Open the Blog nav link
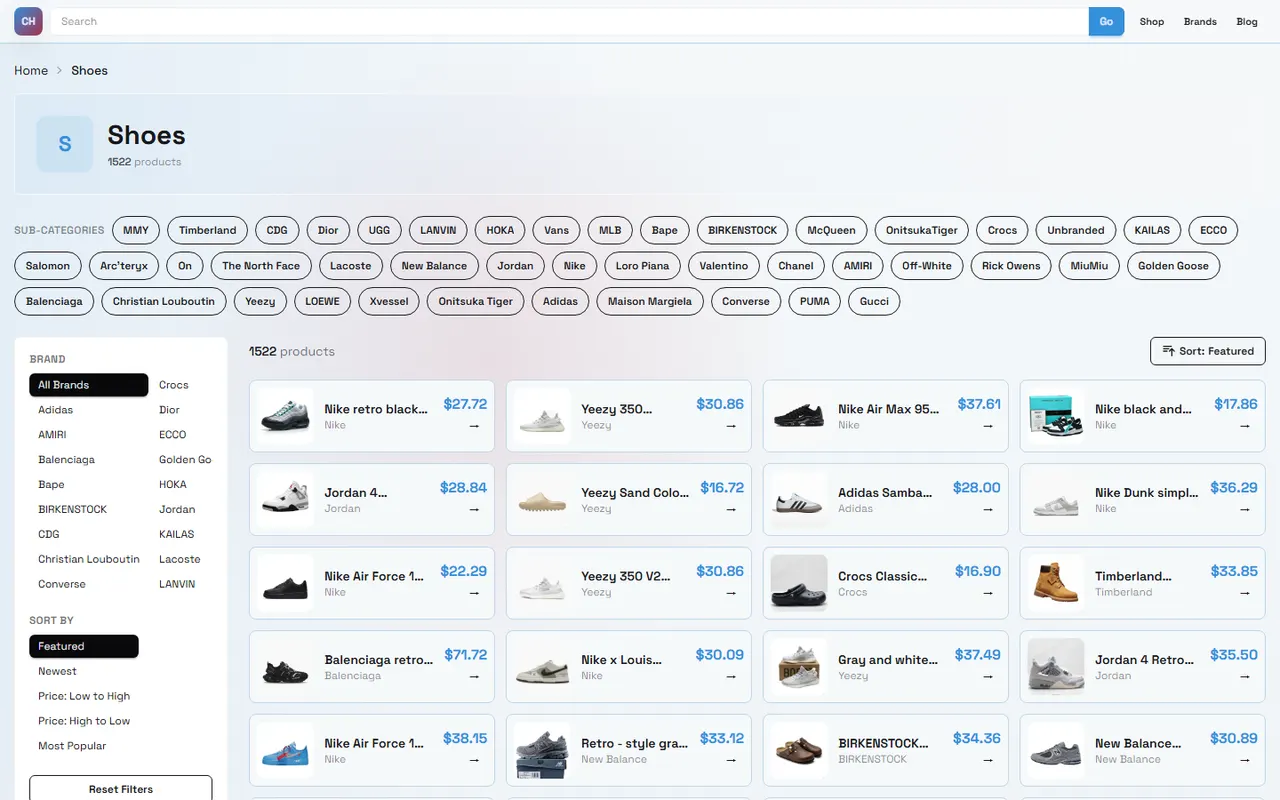Image resolution: width=1280 pixels, height=800 pixels. click(1247, 21)
